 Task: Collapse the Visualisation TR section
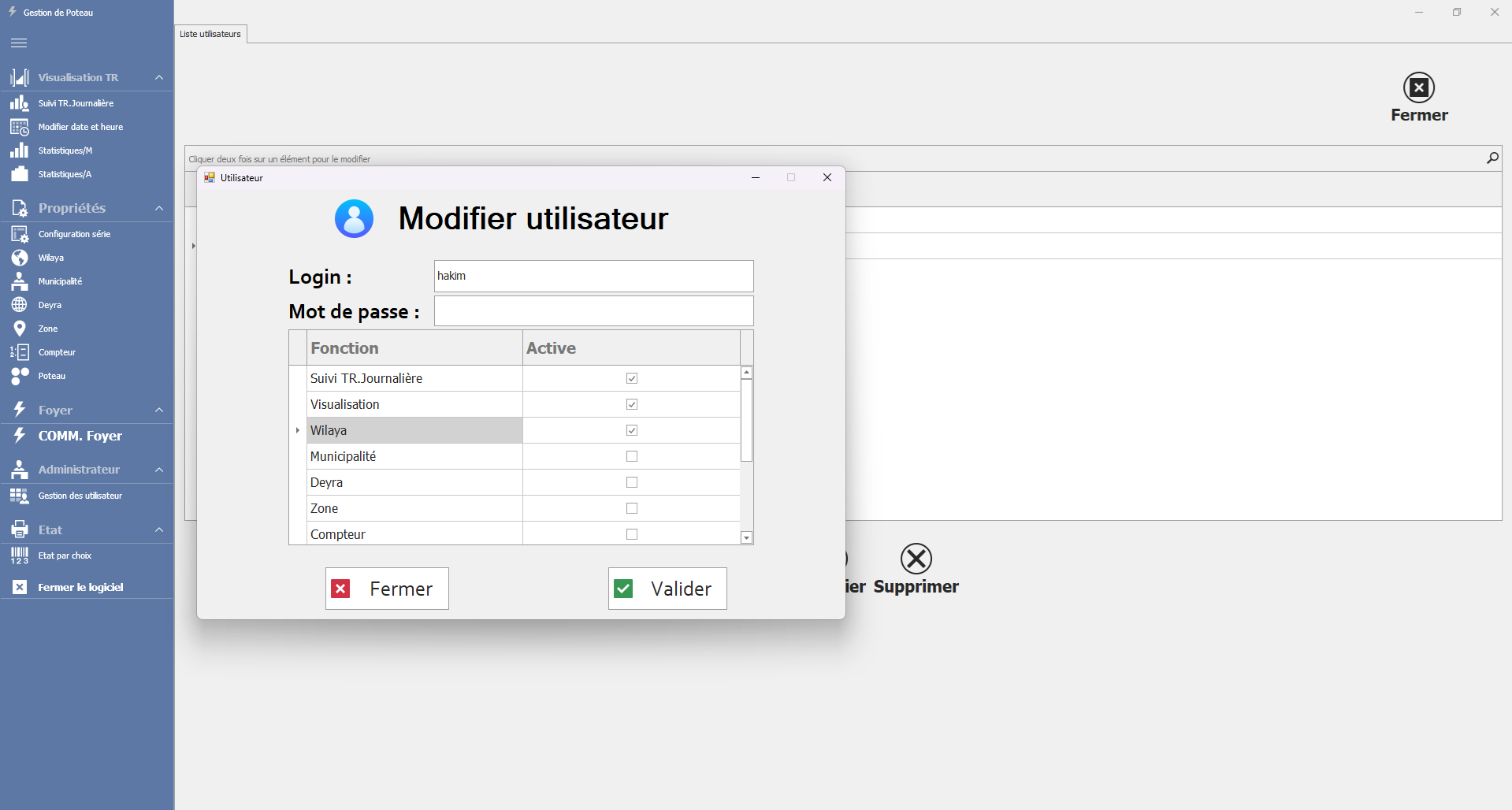click(x=159, y=77)
